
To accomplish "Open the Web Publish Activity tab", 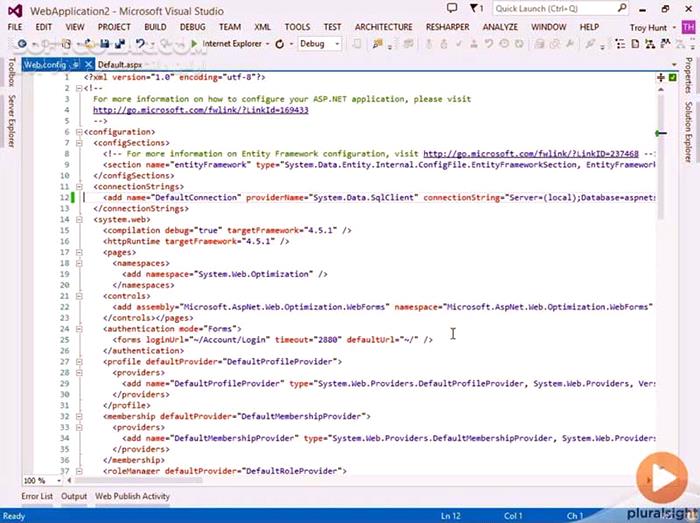I will point(132,496).
